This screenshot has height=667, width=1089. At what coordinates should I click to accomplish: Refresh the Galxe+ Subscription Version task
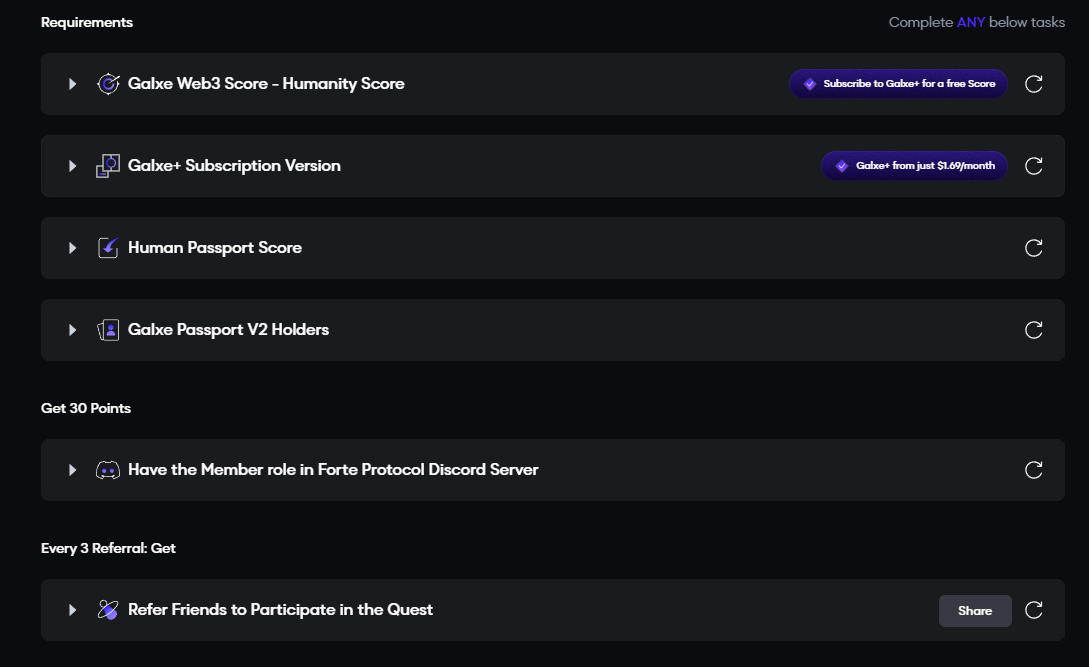(1034, 166)
